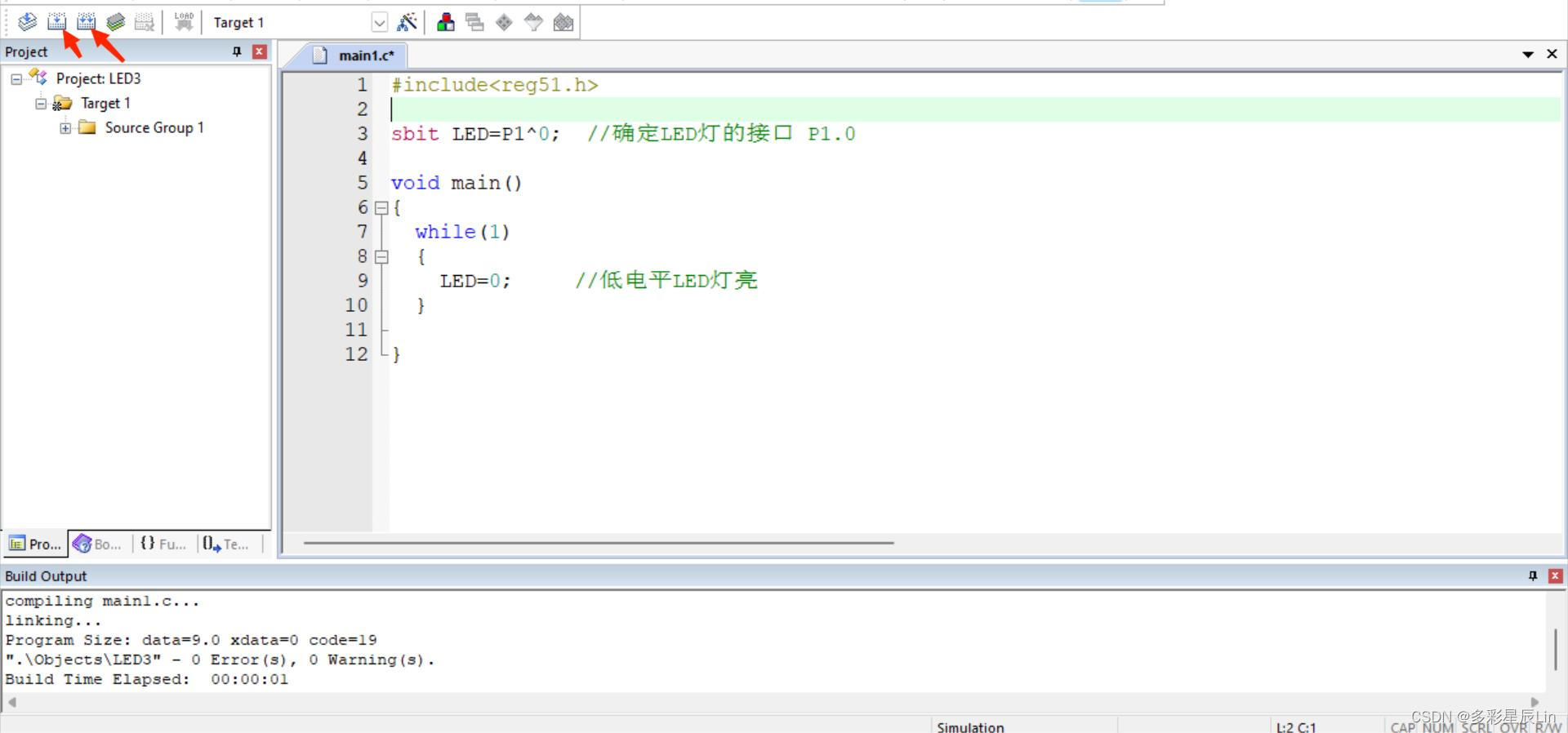Click the empty highlighted line 2
This screenshot has width=1568, height=733.
click(x=975, y=109)
